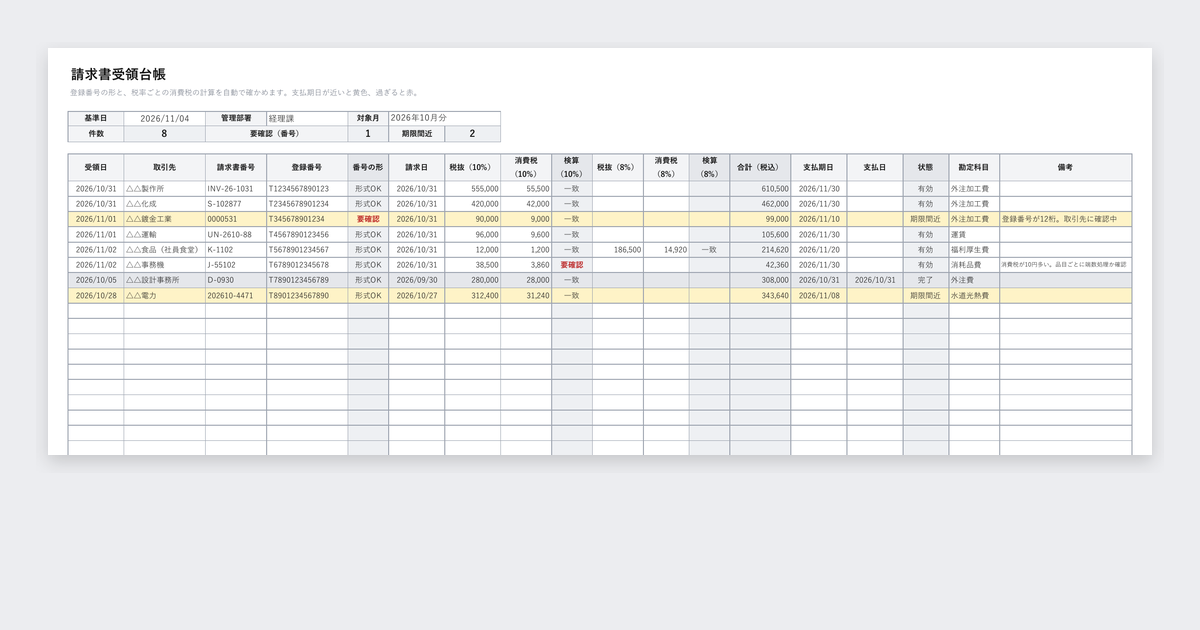The height and width of the screenshot is (630, 1200).
Task: Click the 備考 column header
Action: [1066, 167]
